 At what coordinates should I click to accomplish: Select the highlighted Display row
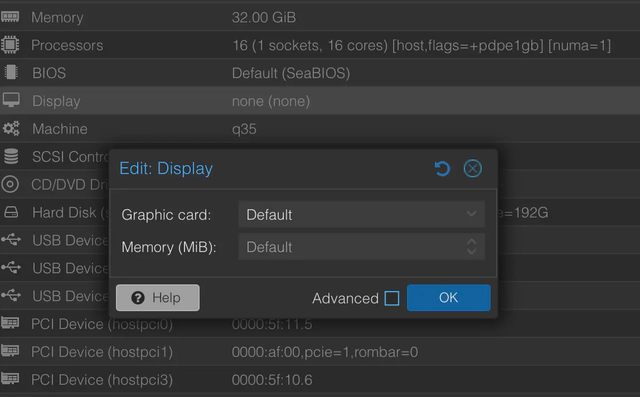(320, 101)
